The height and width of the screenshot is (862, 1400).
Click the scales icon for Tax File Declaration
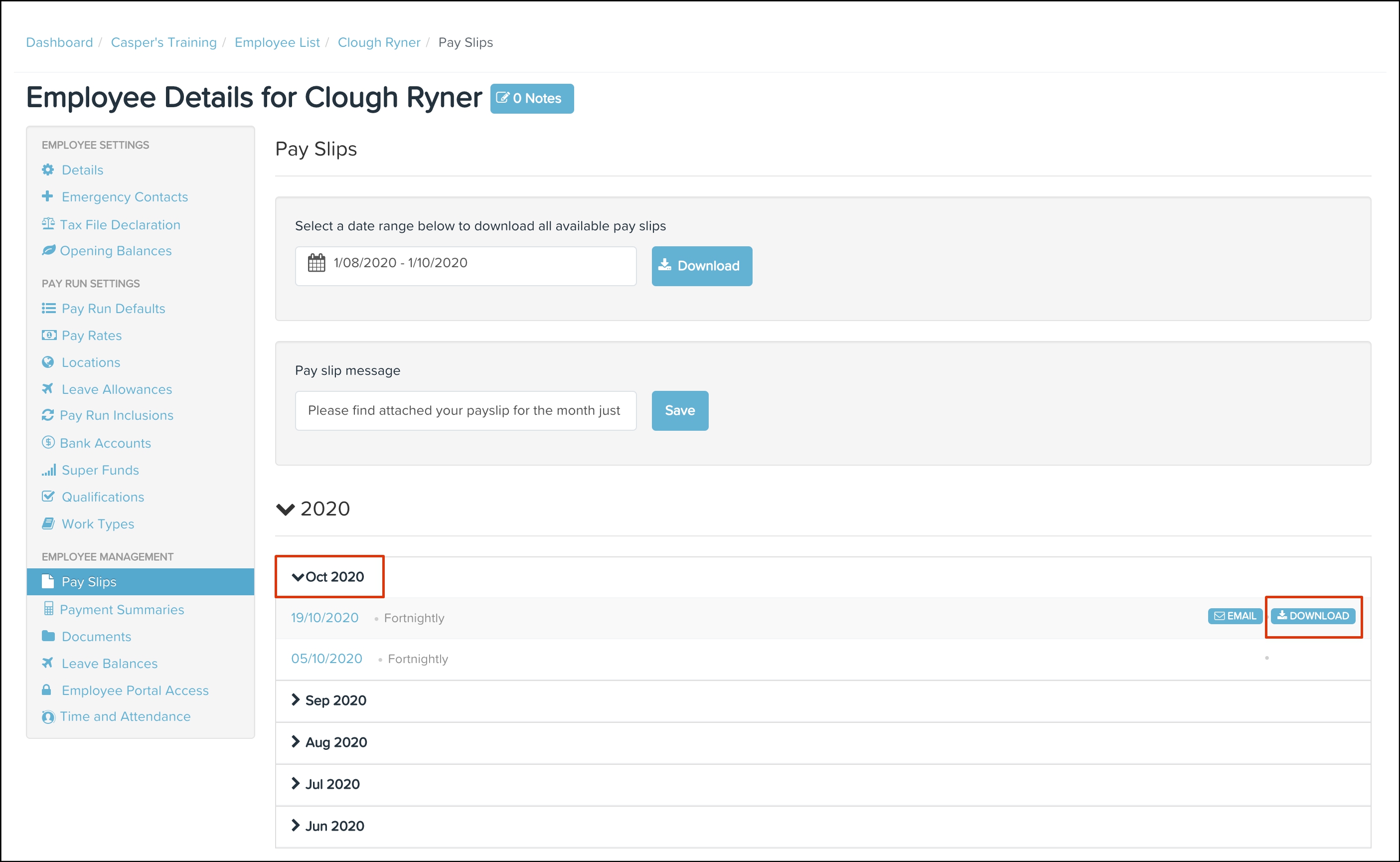48,224
